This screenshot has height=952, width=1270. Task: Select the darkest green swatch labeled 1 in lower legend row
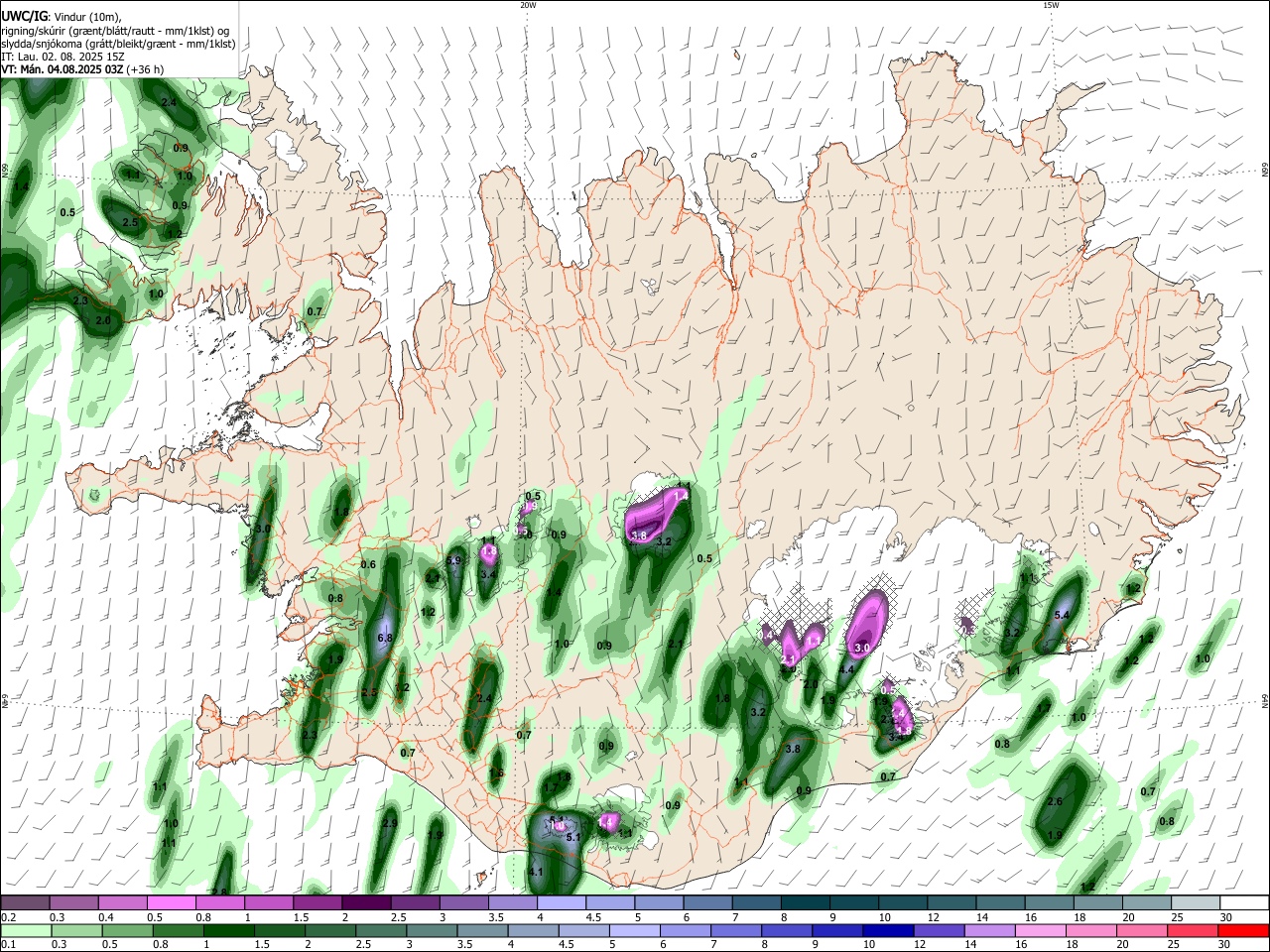[228, 930]
